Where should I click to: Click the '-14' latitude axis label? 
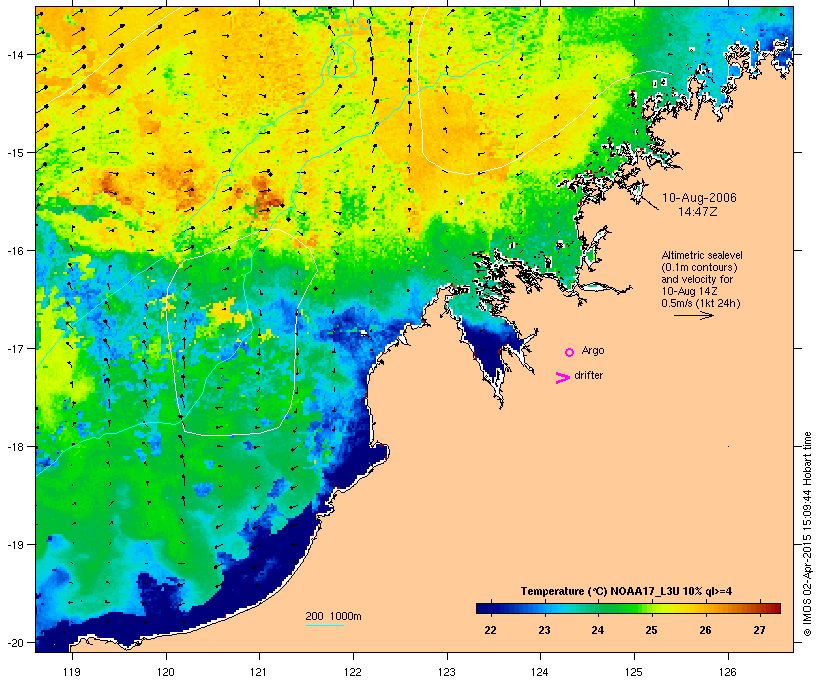click(15, 54)
